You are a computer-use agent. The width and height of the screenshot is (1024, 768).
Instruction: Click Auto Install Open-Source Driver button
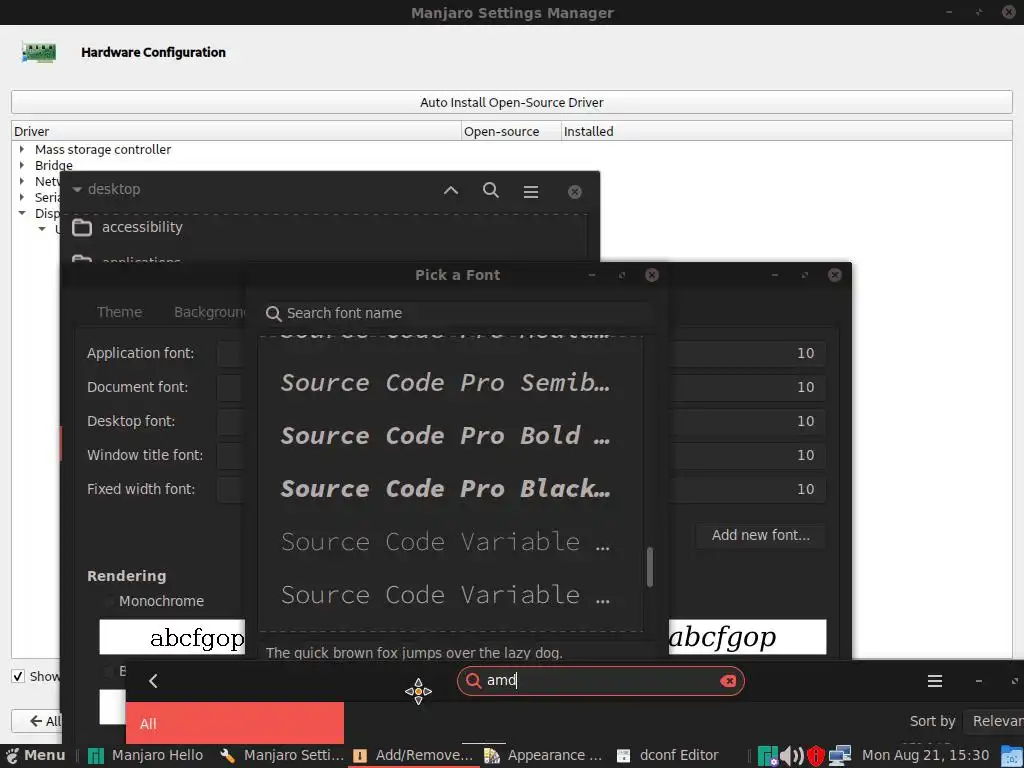pos(511,103)
